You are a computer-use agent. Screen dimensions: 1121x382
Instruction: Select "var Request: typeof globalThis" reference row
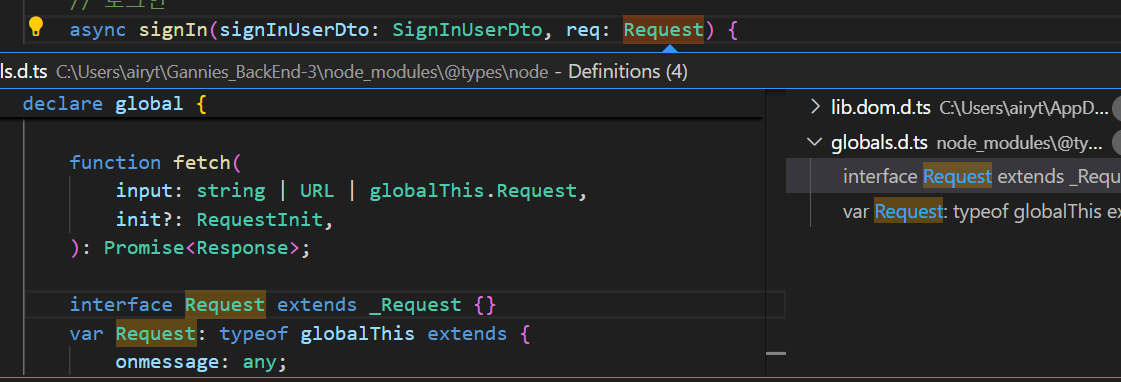[953, 212]
